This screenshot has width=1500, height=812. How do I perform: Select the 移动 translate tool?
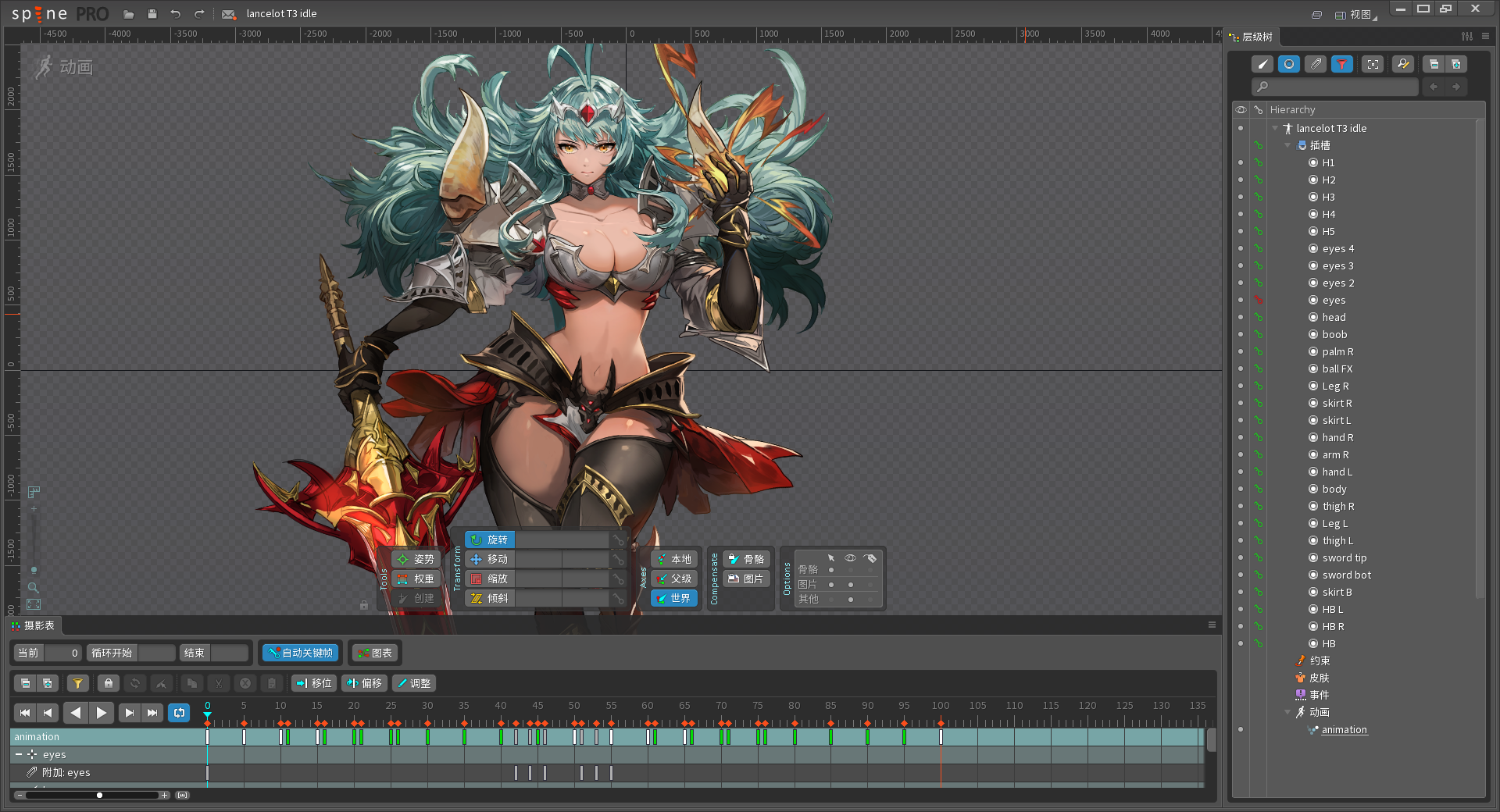[x=490, y=559]
